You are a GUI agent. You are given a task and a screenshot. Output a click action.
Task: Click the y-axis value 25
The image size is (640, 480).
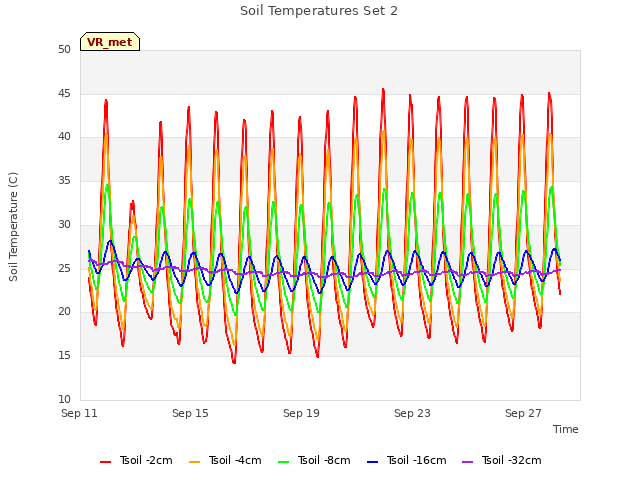pos(64,269)
